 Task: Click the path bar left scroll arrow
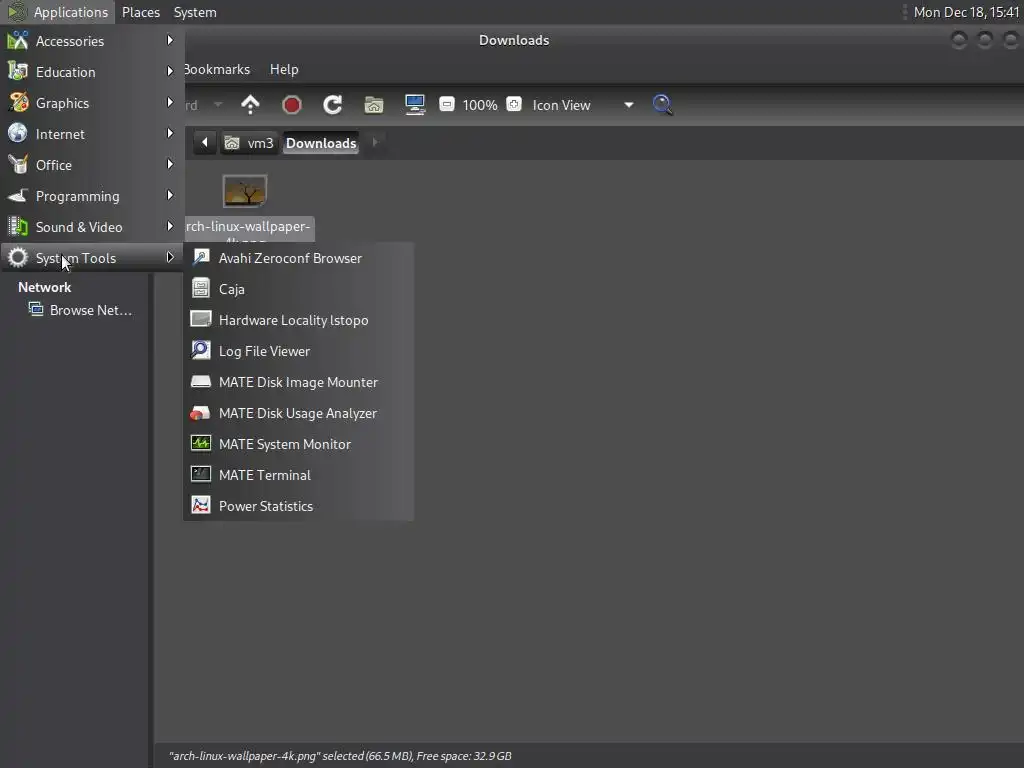tap(204, 142)
